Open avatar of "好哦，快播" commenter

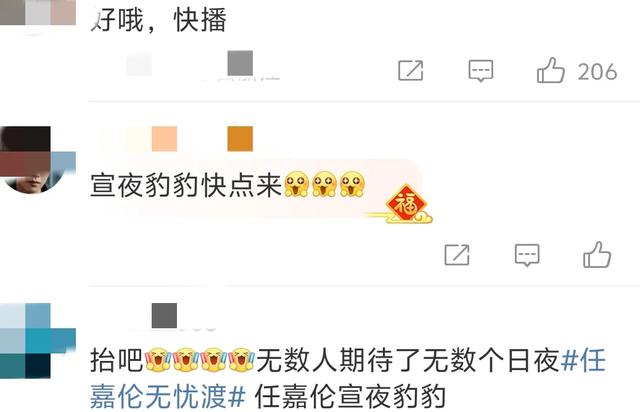pos(38,13)
